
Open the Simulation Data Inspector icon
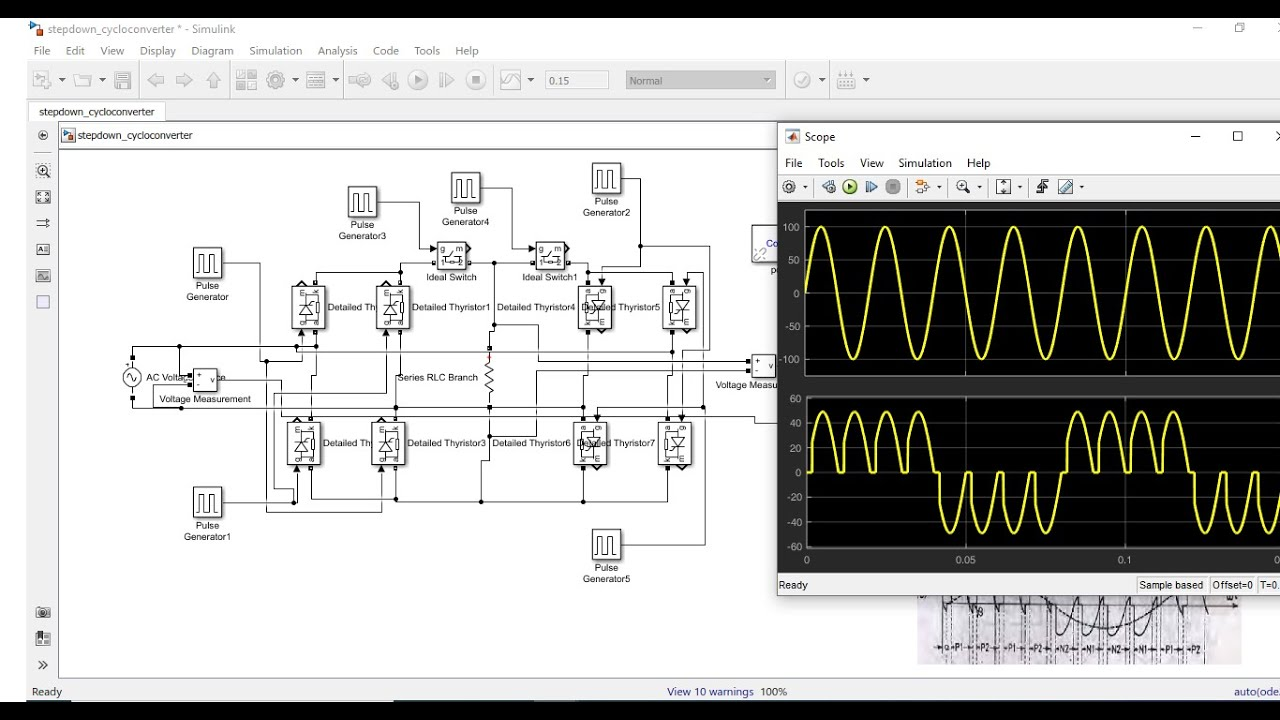pos(511,80)
